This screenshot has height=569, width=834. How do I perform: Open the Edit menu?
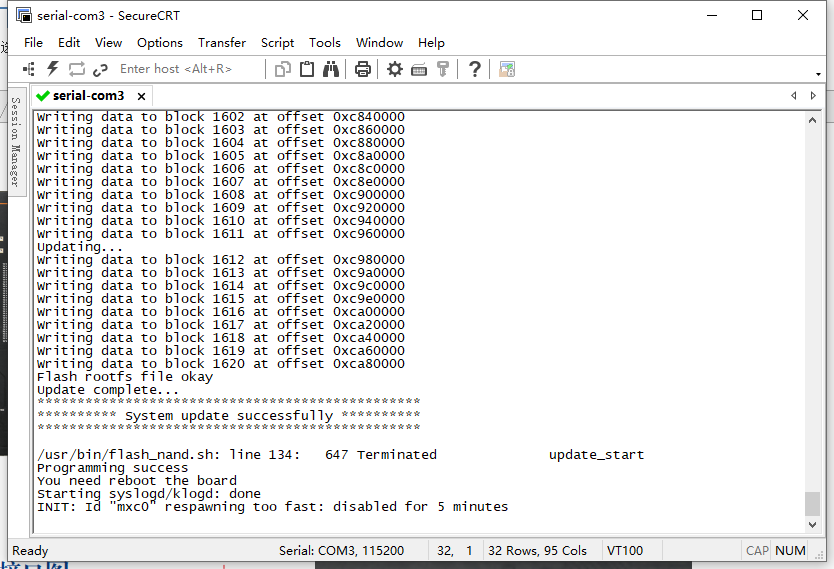click(x=69, y=43)
